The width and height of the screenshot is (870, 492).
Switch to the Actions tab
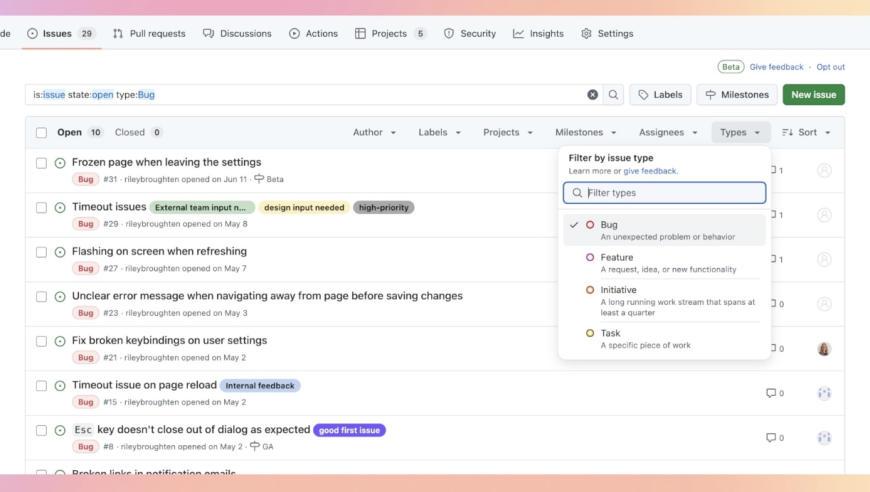tap(313, 34)
